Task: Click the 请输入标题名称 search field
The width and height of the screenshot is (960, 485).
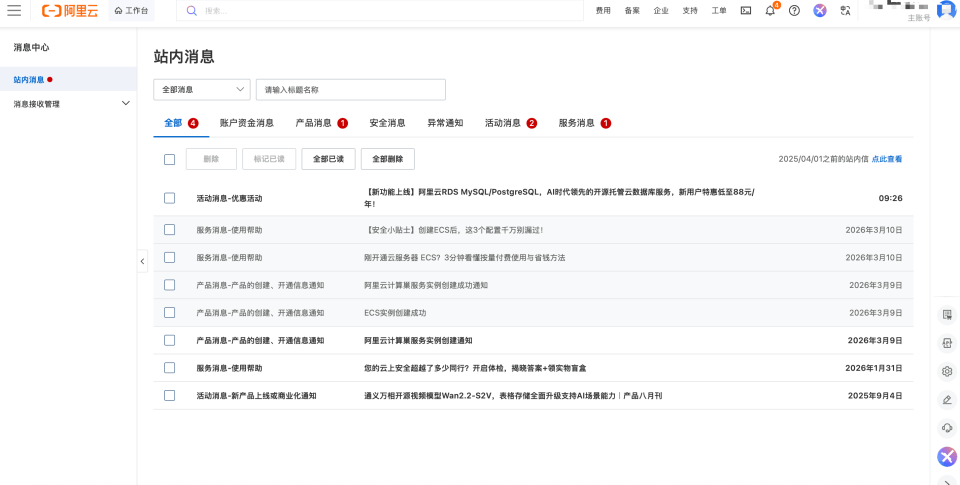Action: pyautogui.click(x=350, y=90)
